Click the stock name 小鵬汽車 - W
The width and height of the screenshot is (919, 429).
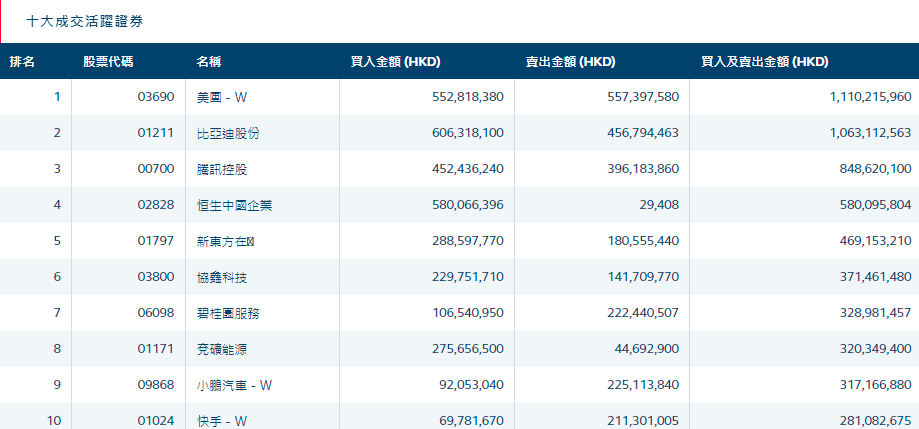pos(234,385)
